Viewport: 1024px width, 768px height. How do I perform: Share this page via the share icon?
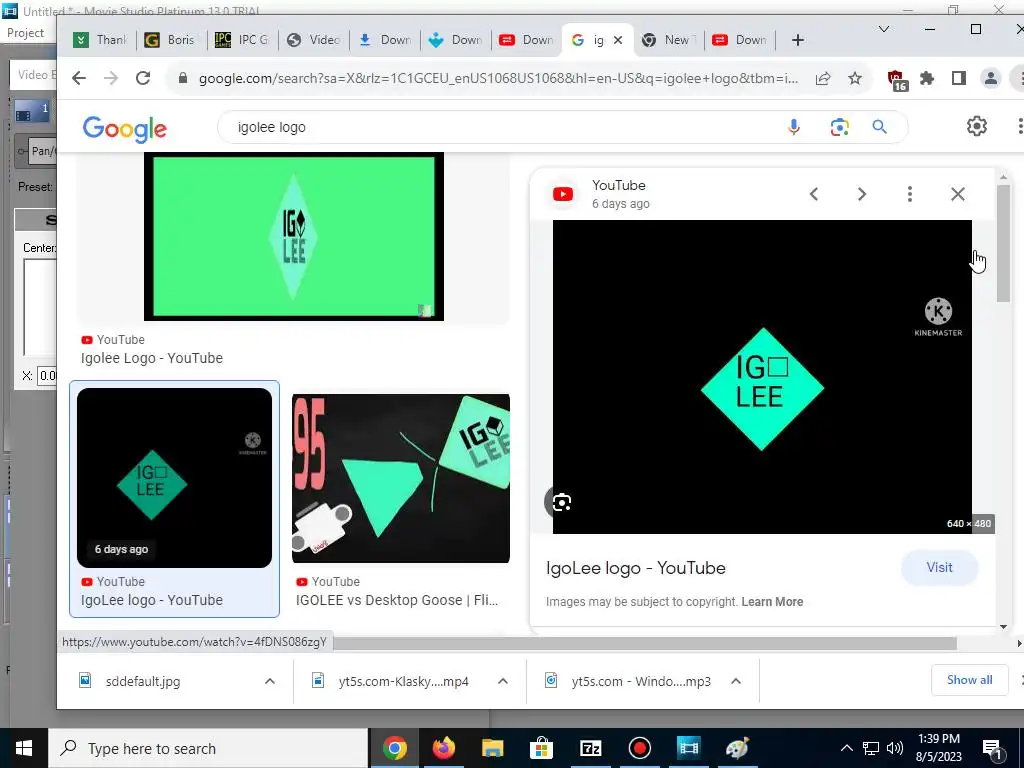click(x=823, y=78)
